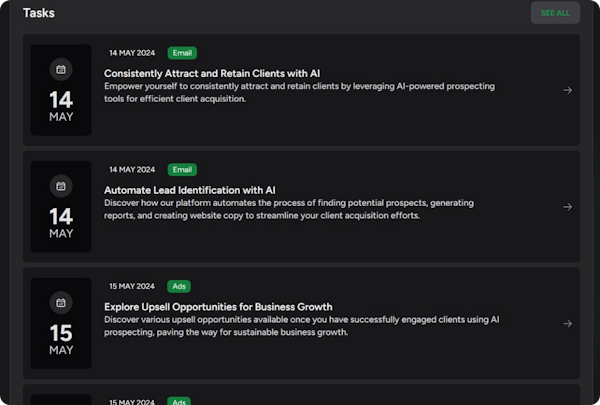
Task: Open 'Automate Lead Identification with AI' title
Action: (x=189, y=190)
